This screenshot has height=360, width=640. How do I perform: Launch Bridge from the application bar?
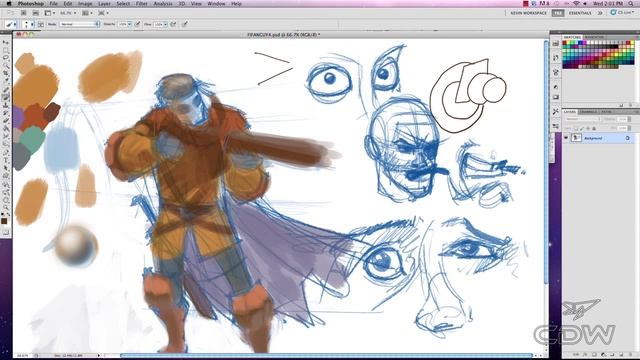point(23,13)
